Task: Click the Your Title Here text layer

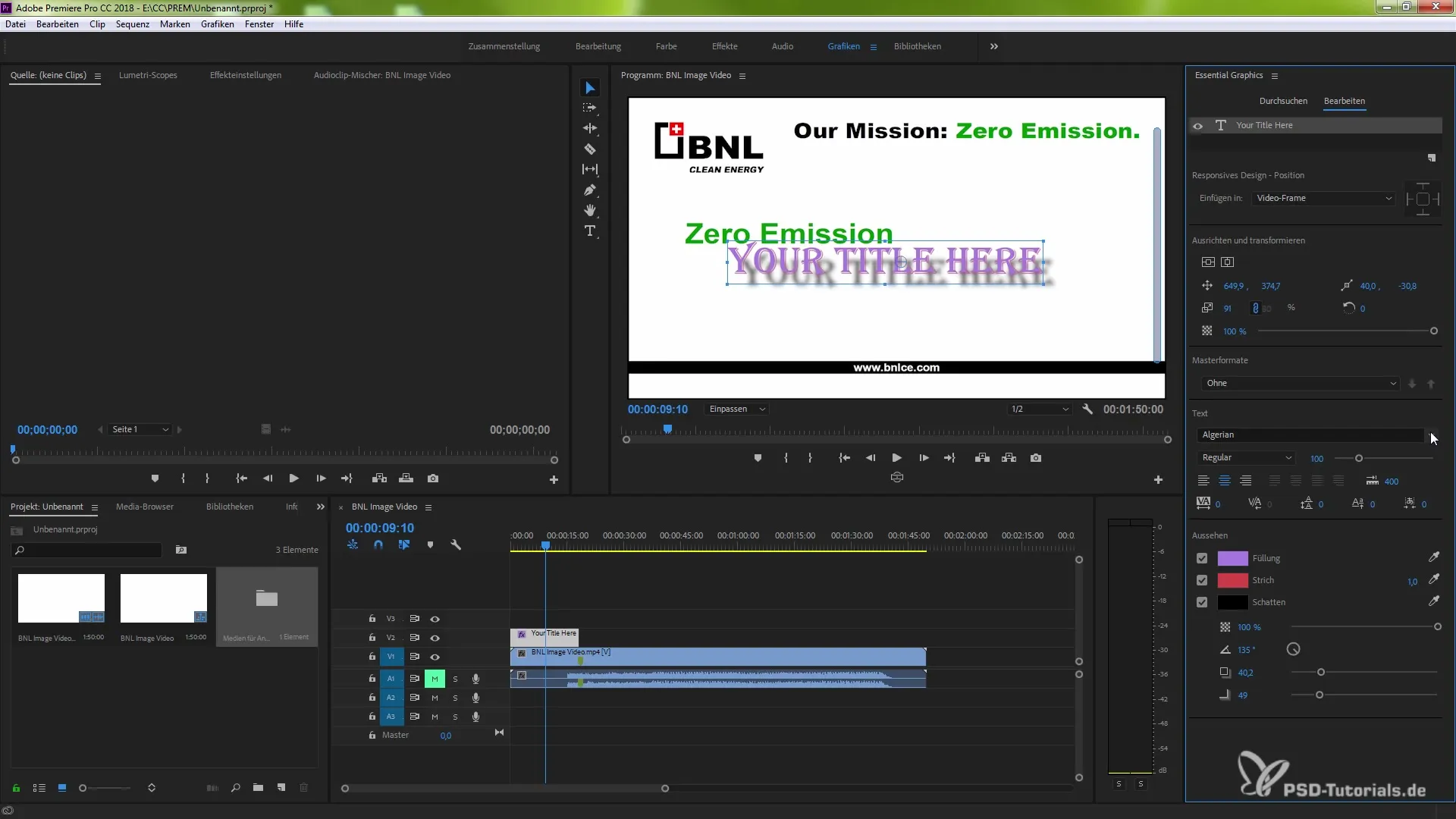Action: click(1316, 125)
